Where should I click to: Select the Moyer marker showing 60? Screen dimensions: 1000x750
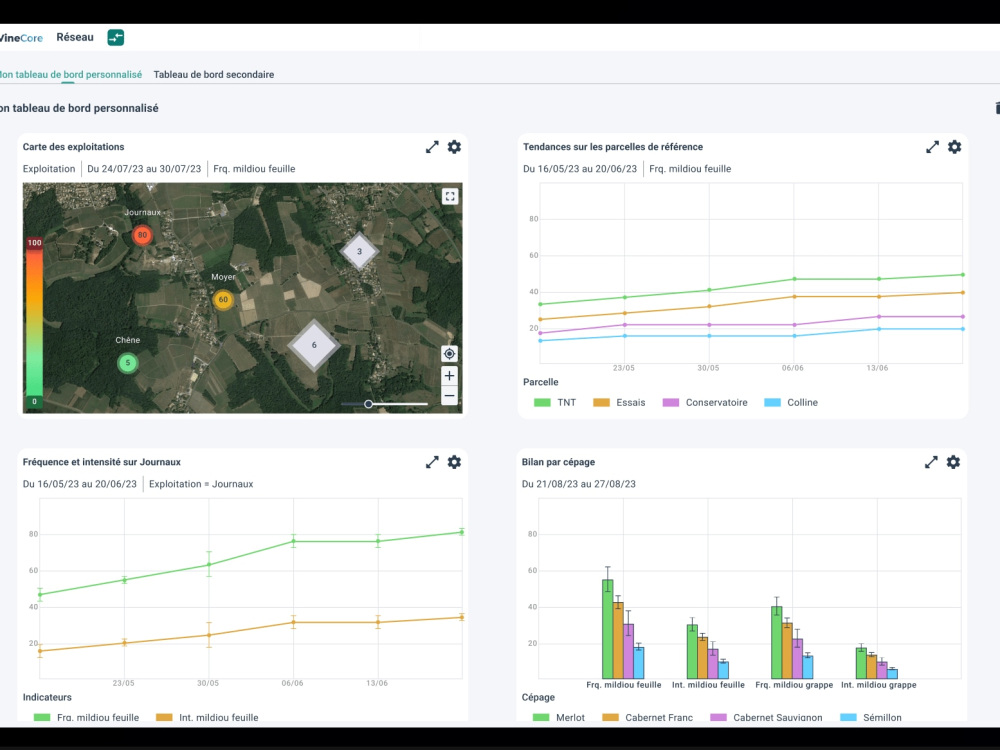223,300
